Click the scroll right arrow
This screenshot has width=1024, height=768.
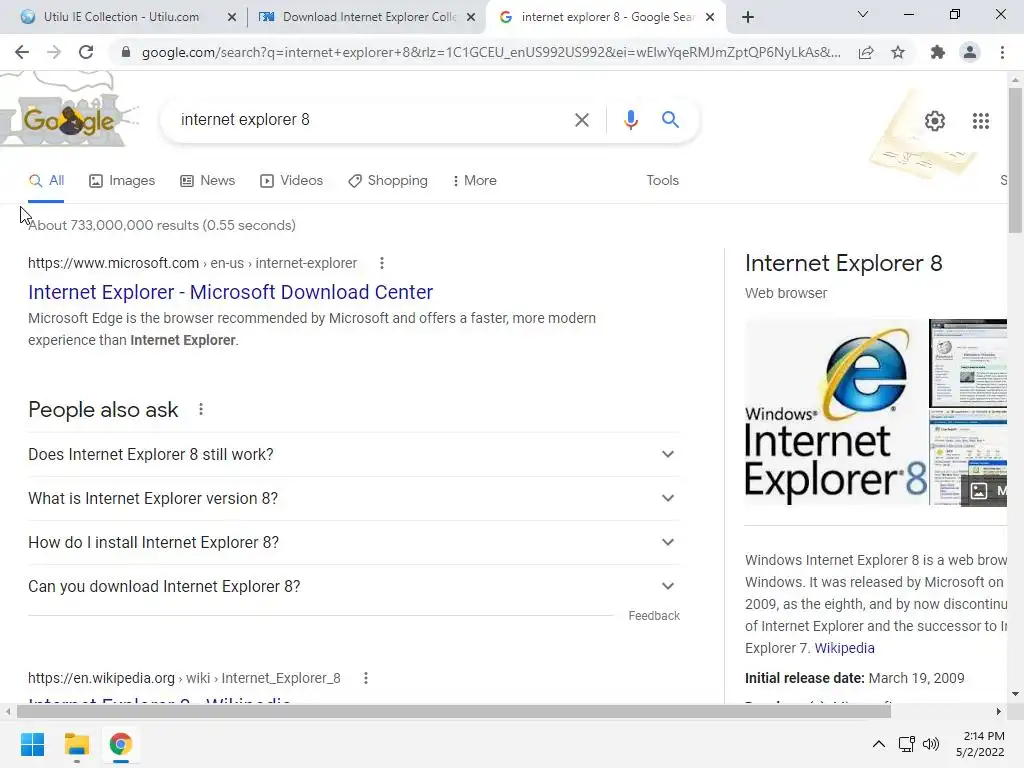point(999,711)
